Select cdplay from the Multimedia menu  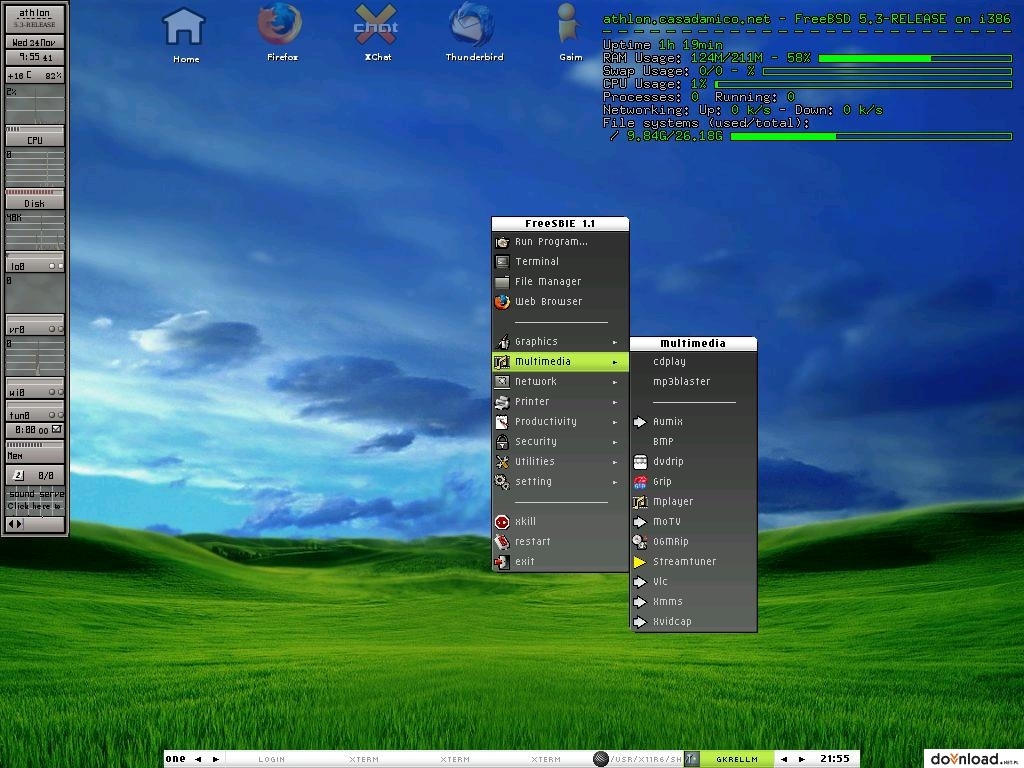point(694,362)
